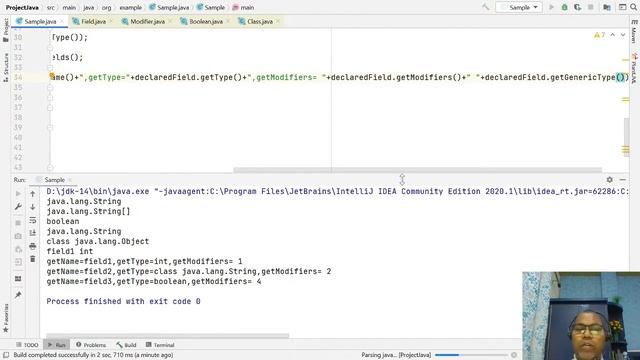Click the Parsing java progress bar
Screen dimensions: 640x360
(x=471, y=355)
